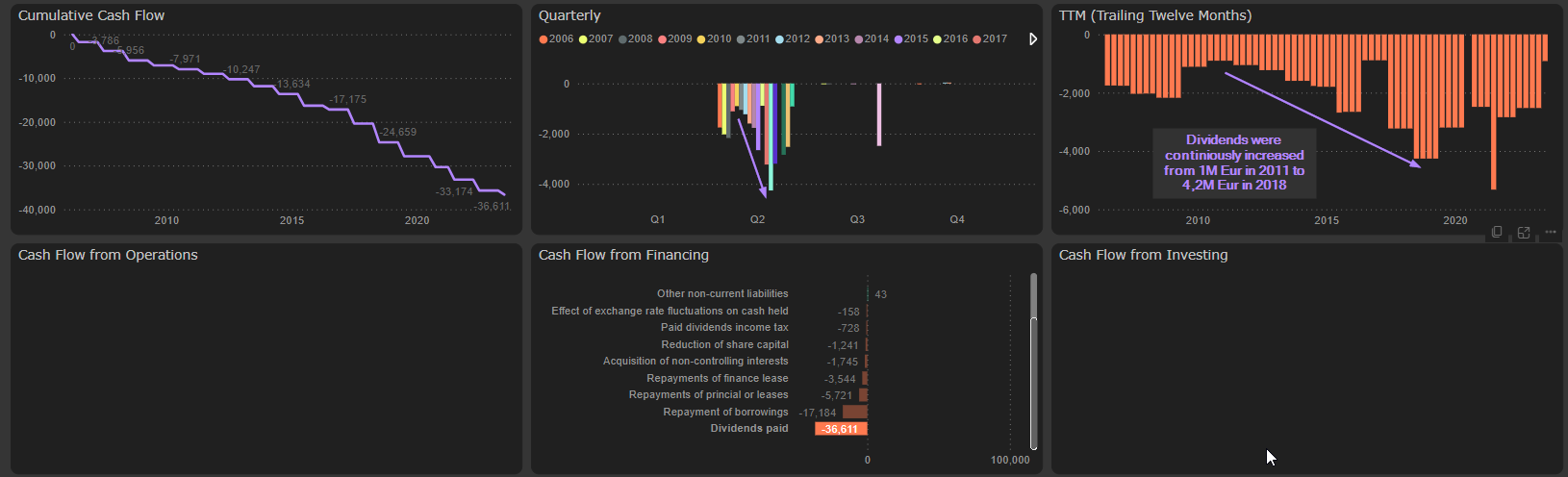Click the 2010 legend entry
Screen dimensions: 1568x477
713,39
